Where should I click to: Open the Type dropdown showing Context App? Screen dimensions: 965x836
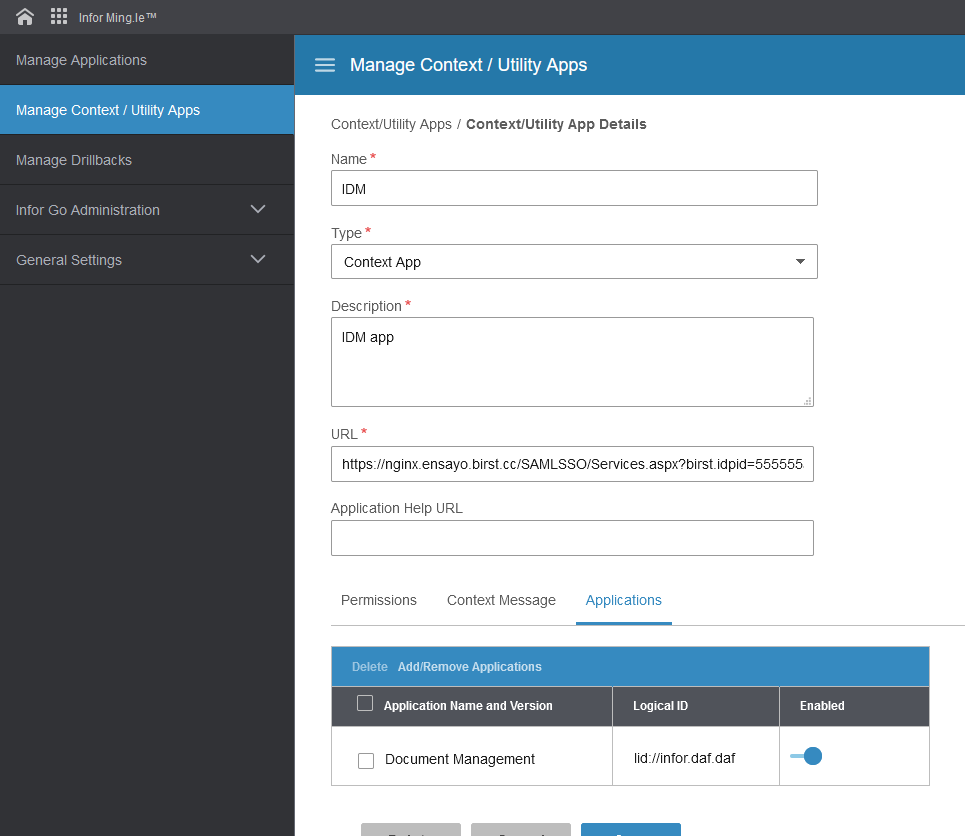574,261
